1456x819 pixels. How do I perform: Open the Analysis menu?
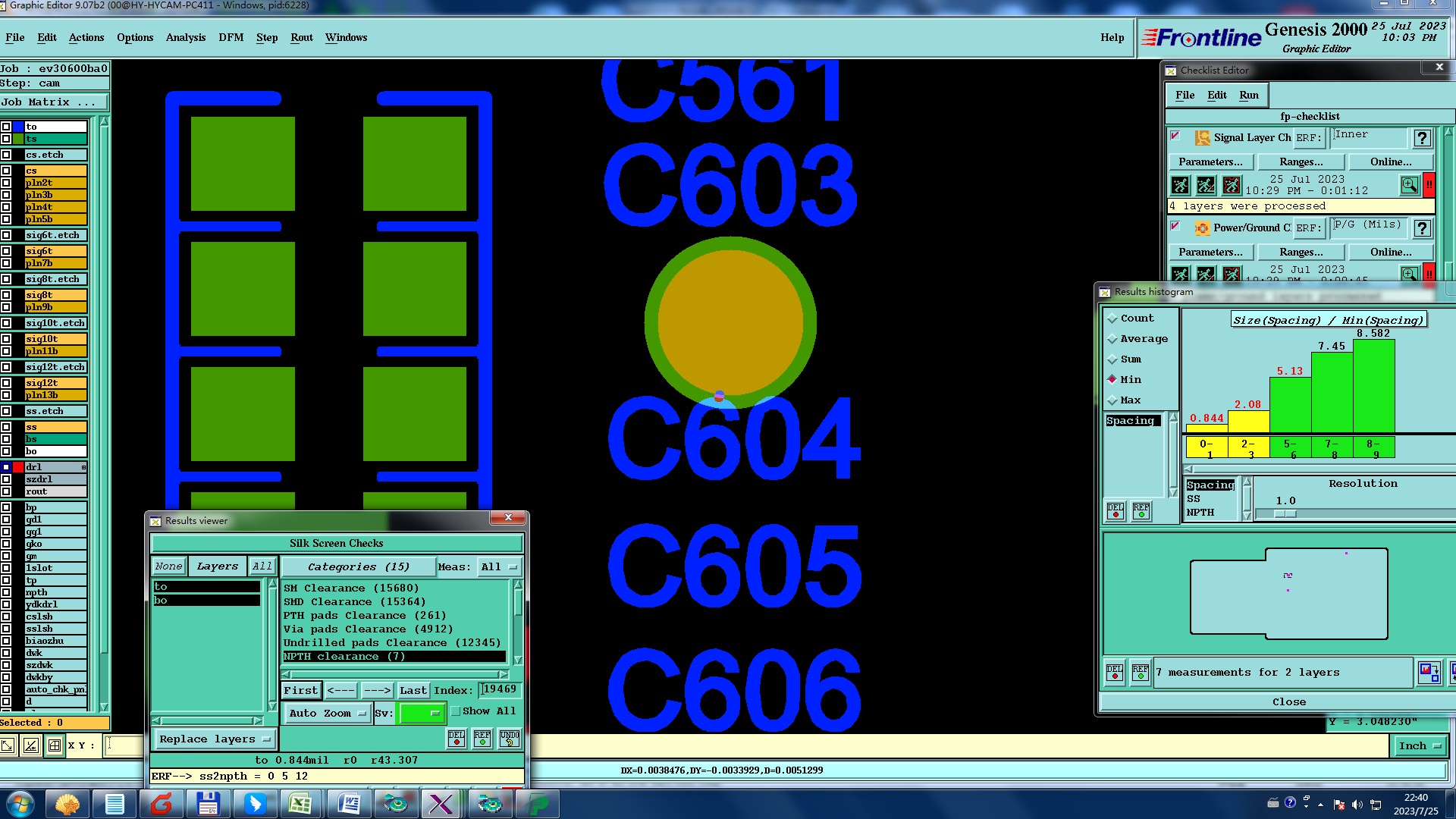pos(185,37)
